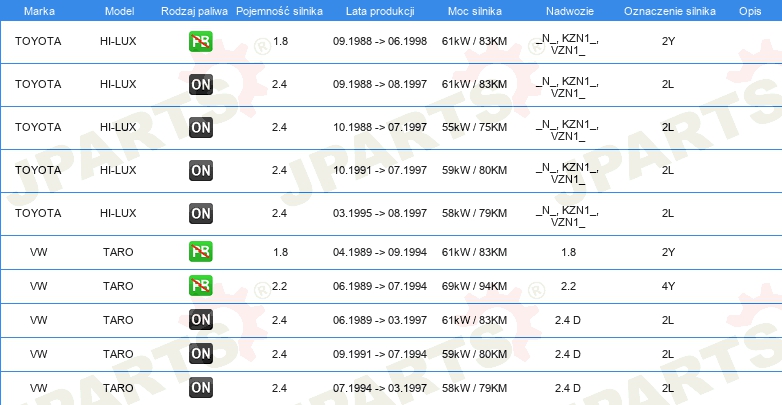Click the ON diesel icon in the 09.1991 -> 07.1994 row
782x405 pixels.
[200, 353]
